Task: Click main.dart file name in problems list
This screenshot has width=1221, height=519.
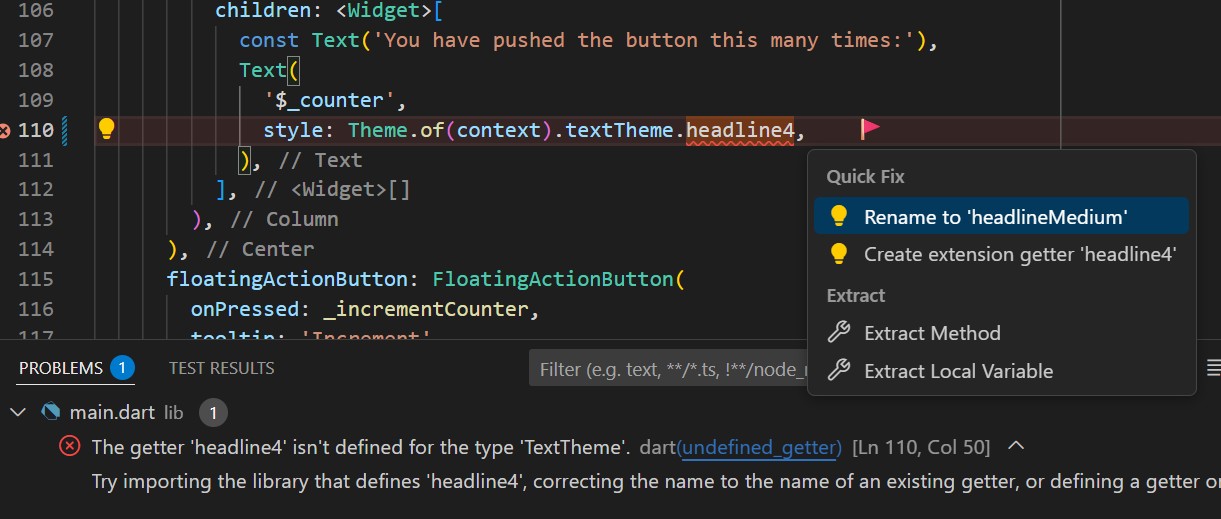Action: 112,411
